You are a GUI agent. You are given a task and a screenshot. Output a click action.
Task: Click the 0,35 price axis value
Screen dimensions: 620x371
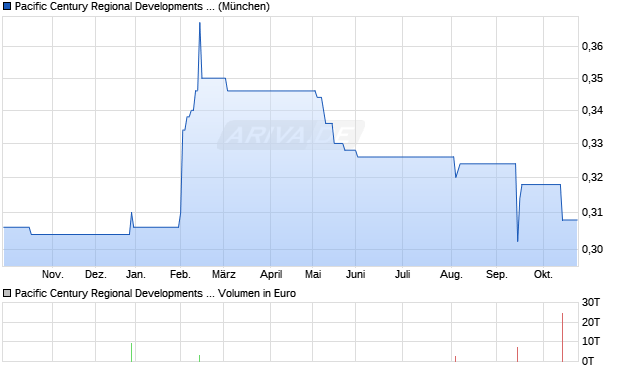pos(592,79)
